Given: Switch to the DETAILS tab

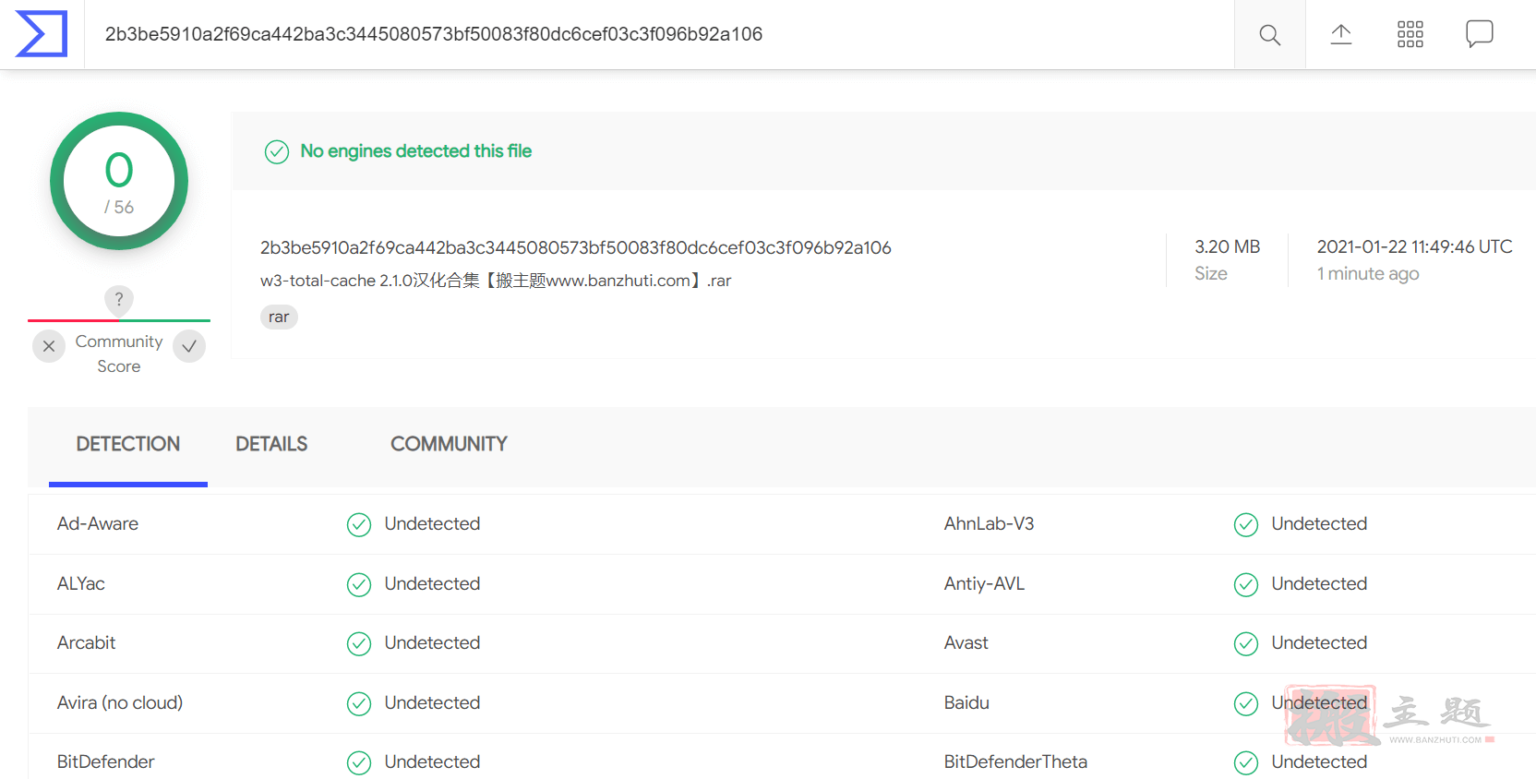Looking at the screenshot, I should (x=272, y=444).
